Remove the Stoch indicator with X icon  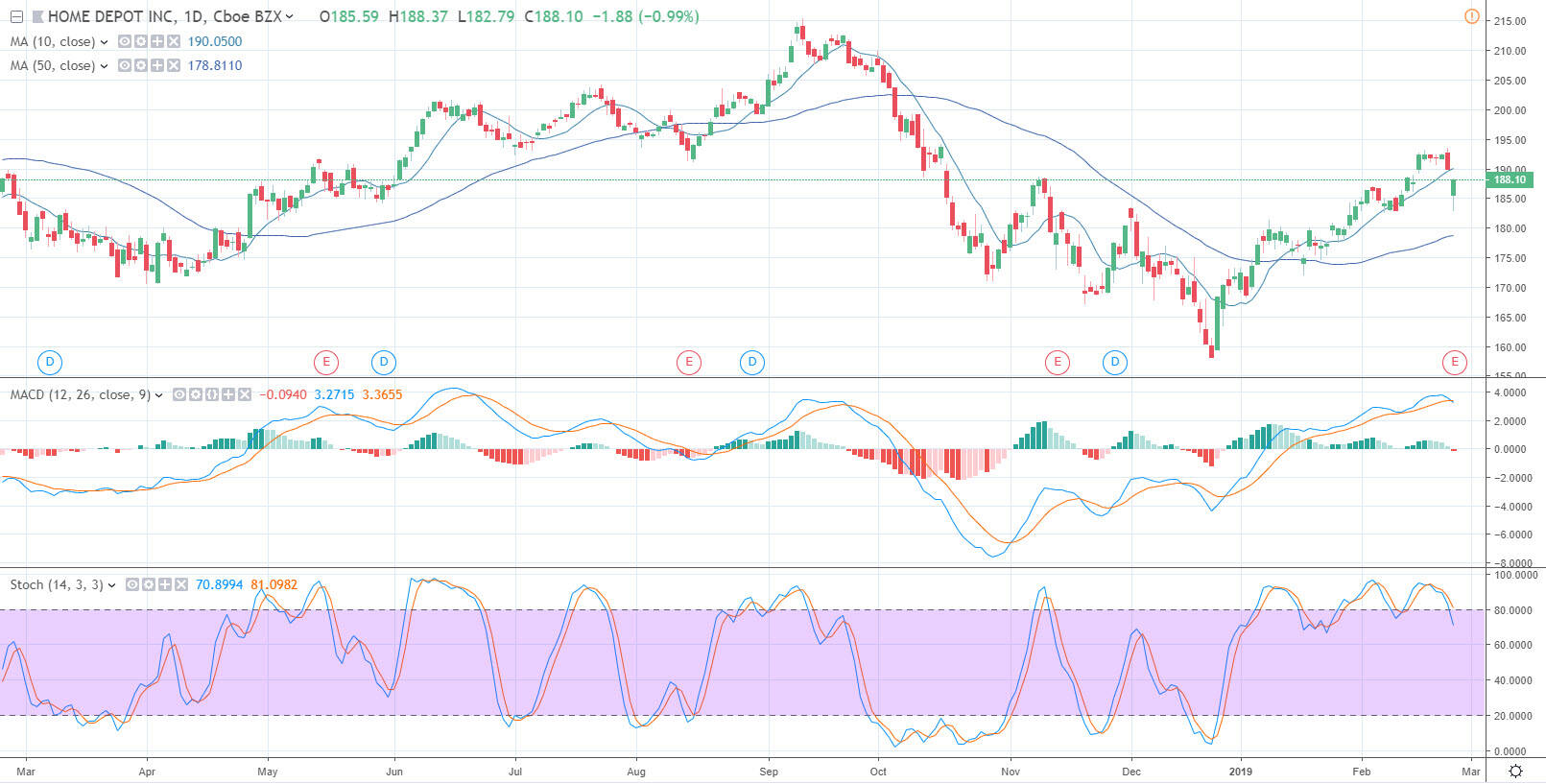[x=181, y=584]
